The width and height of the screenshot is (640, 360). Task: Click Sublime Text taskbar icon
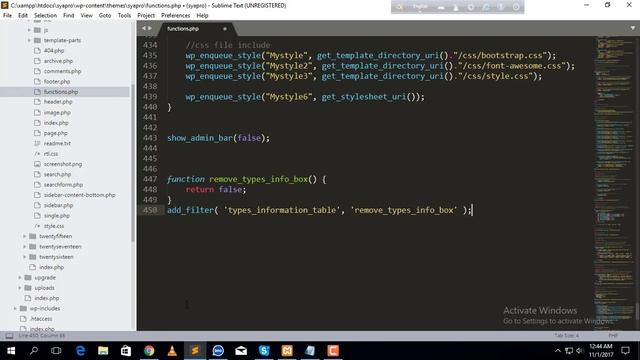pos(195,351)
